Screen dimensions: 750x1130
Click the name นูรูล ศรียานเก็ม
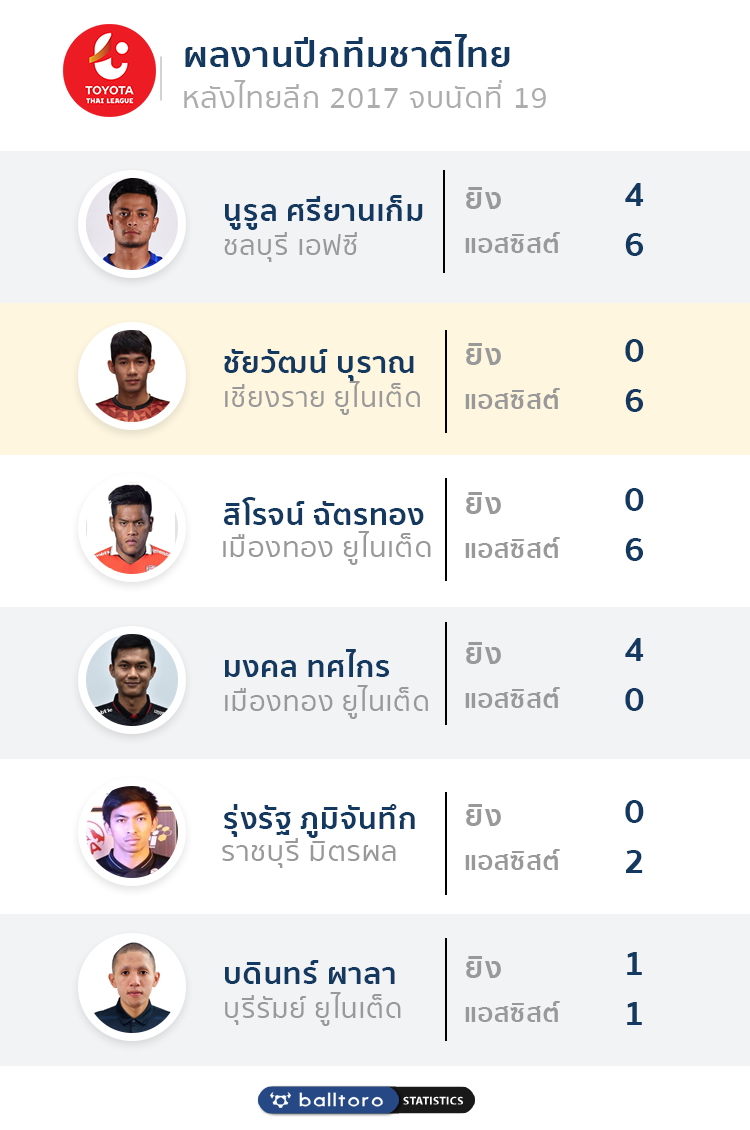[323, 211]
